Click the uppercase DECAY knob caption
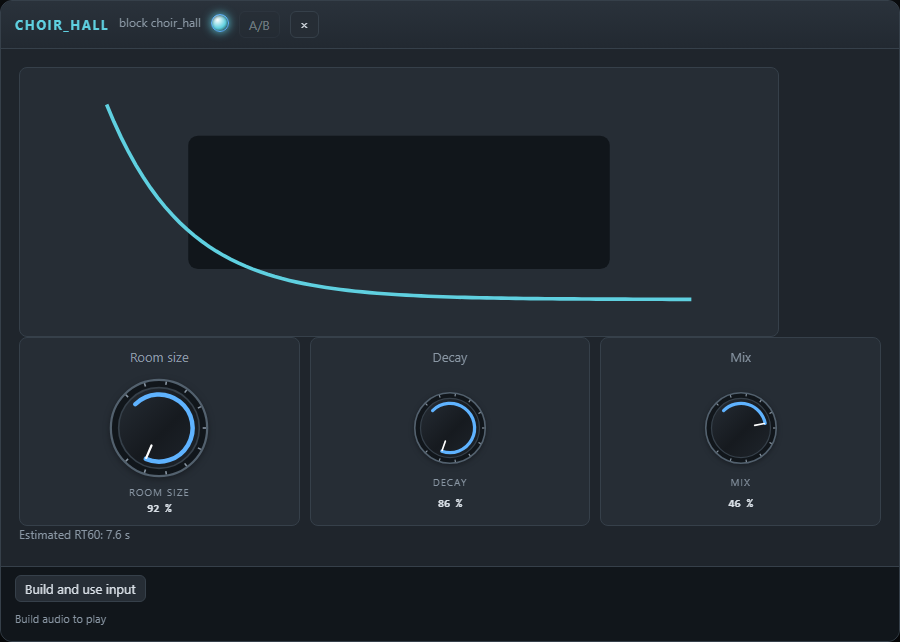 450,483
